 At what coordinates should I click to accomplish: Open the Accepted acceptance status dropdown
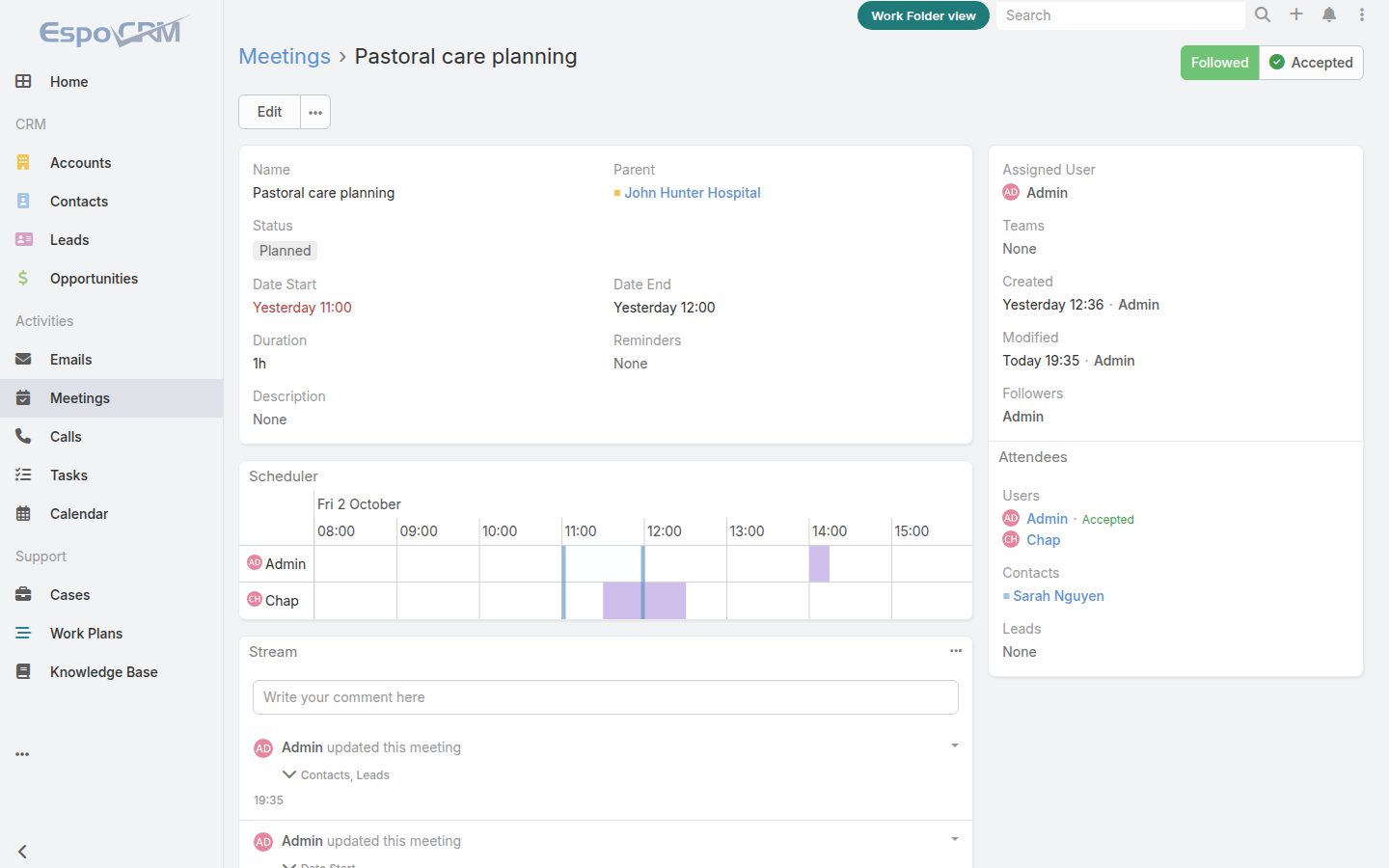1311,63
